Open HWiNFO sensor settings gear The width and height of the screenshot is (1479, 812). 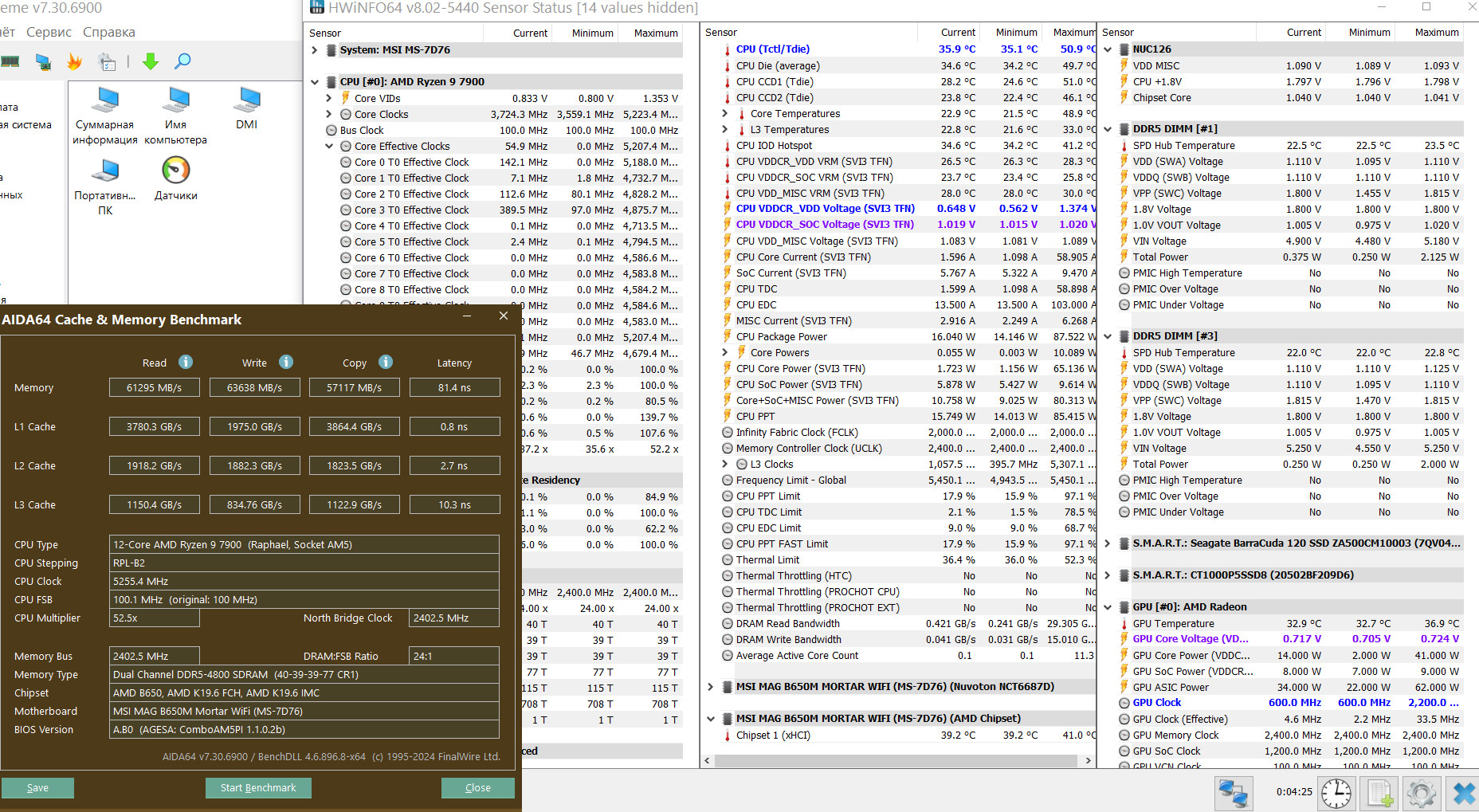[1421, 793]
